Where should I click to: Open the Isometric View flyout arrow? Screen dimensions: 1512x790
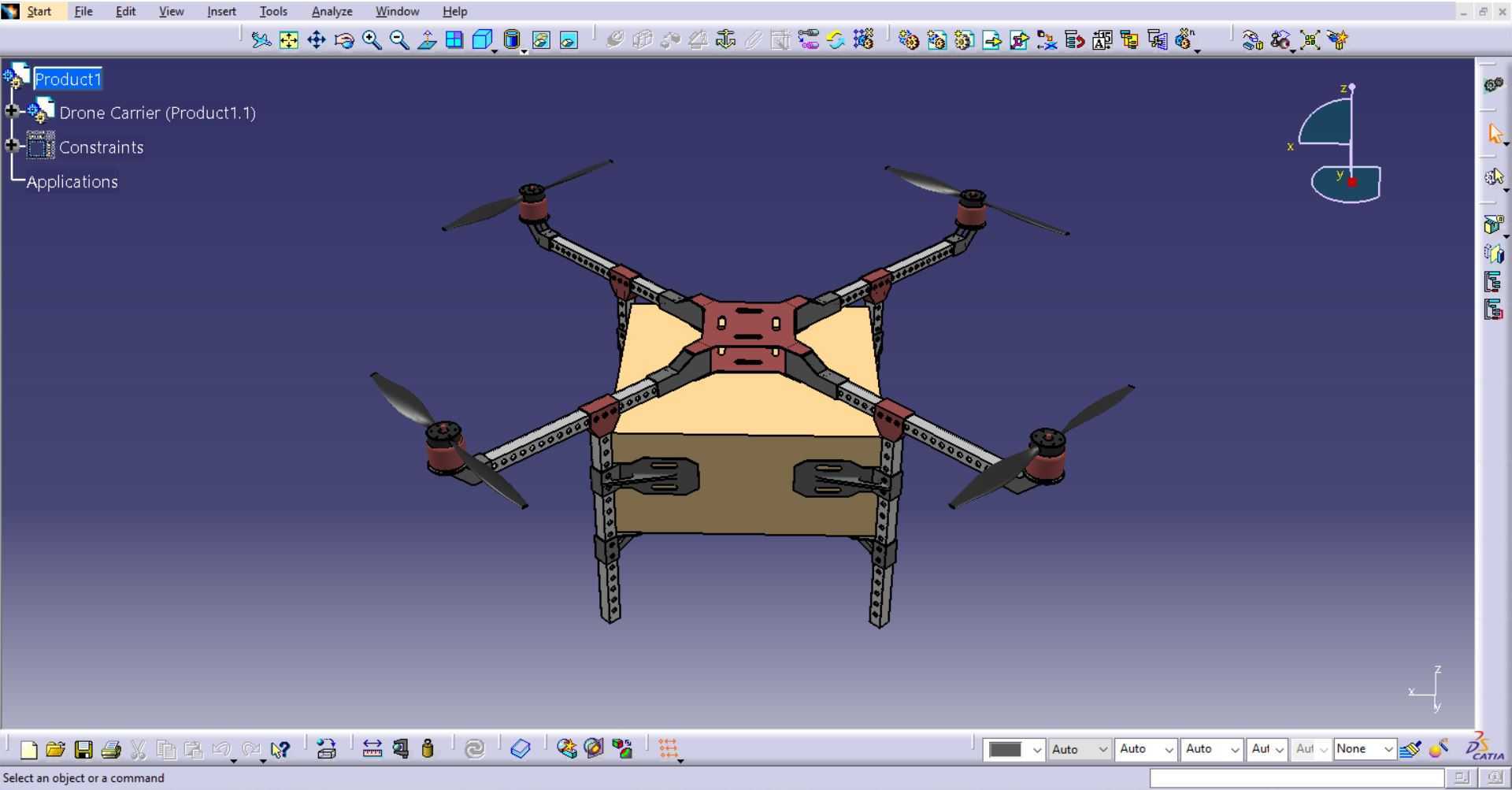coord(495,50)
